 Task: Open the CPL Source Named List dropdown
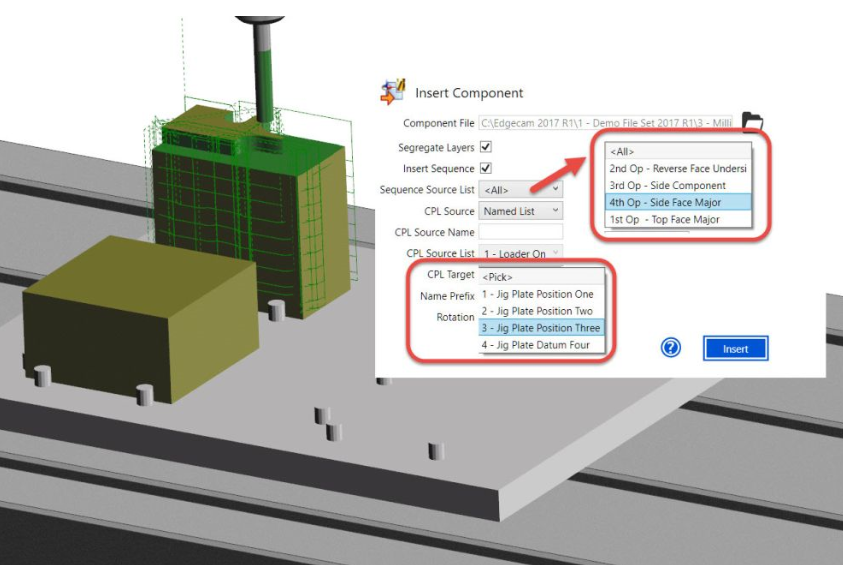pos(521,211)
